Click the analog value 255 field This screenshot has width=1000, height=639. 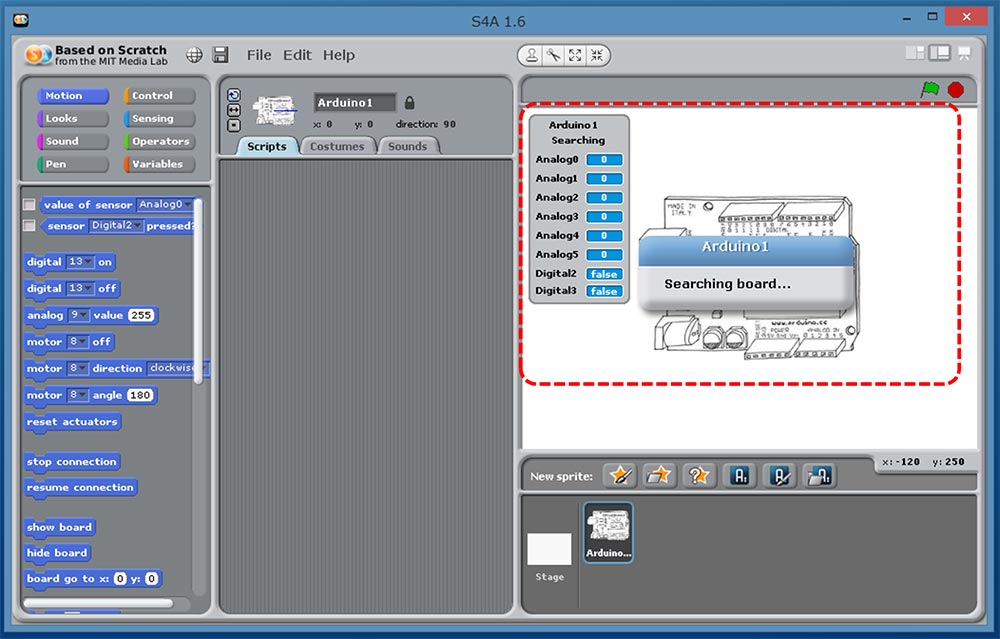141,315
